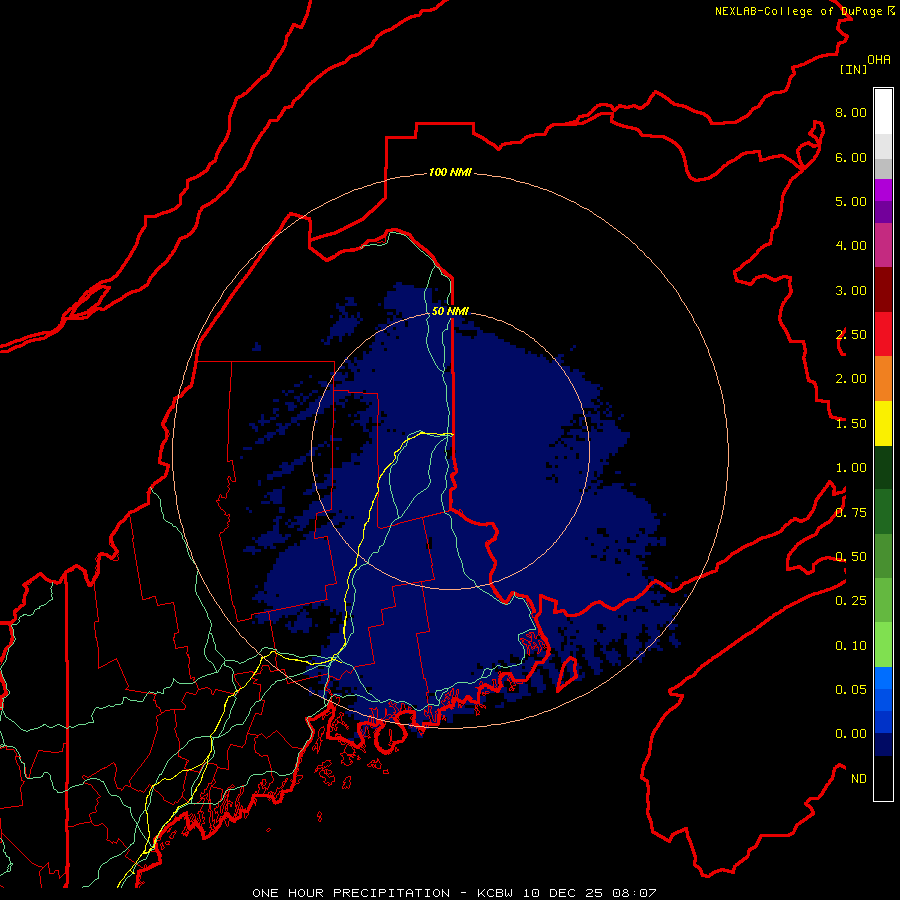This screenshot has width=900, height=900.
Task: Select the 4.00 legend value
Action: (851, 246)
